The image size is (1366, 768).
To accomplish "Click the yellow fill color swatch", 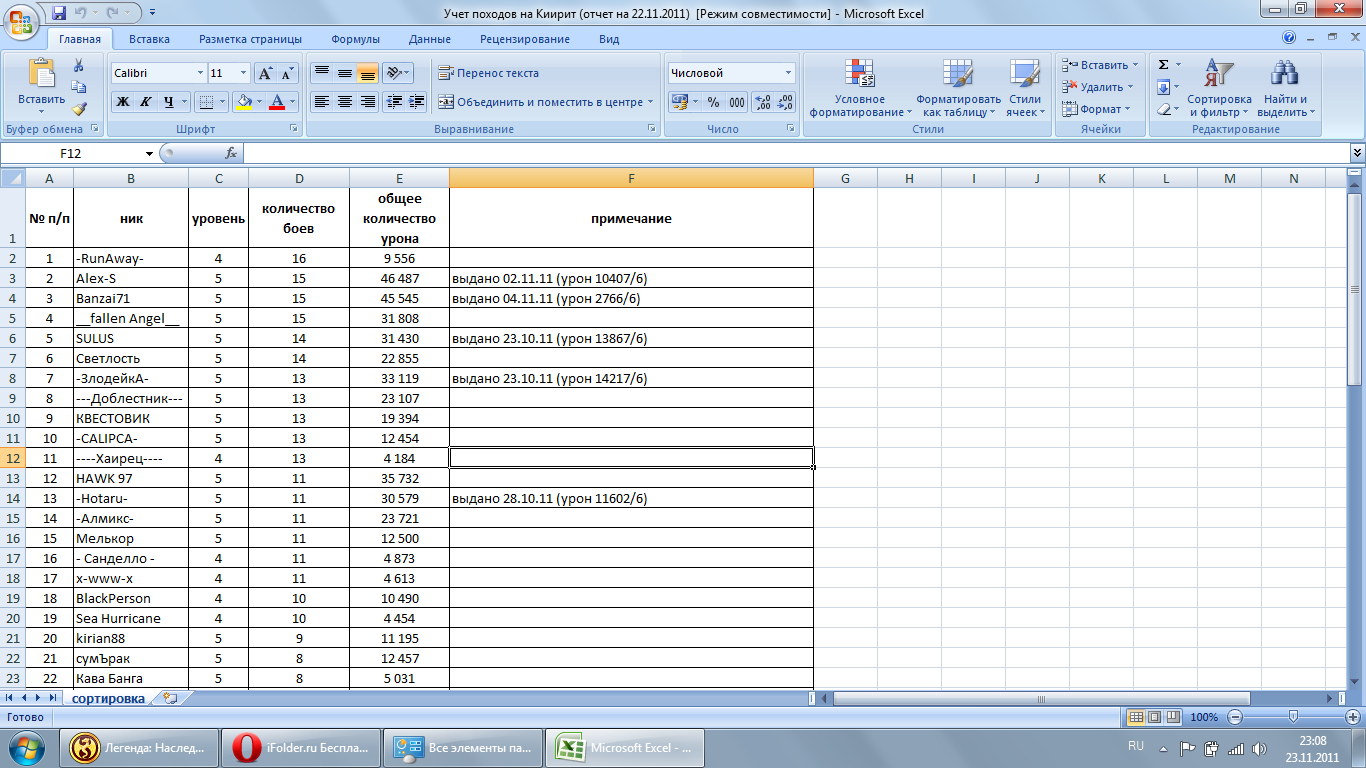I will 242,102.
